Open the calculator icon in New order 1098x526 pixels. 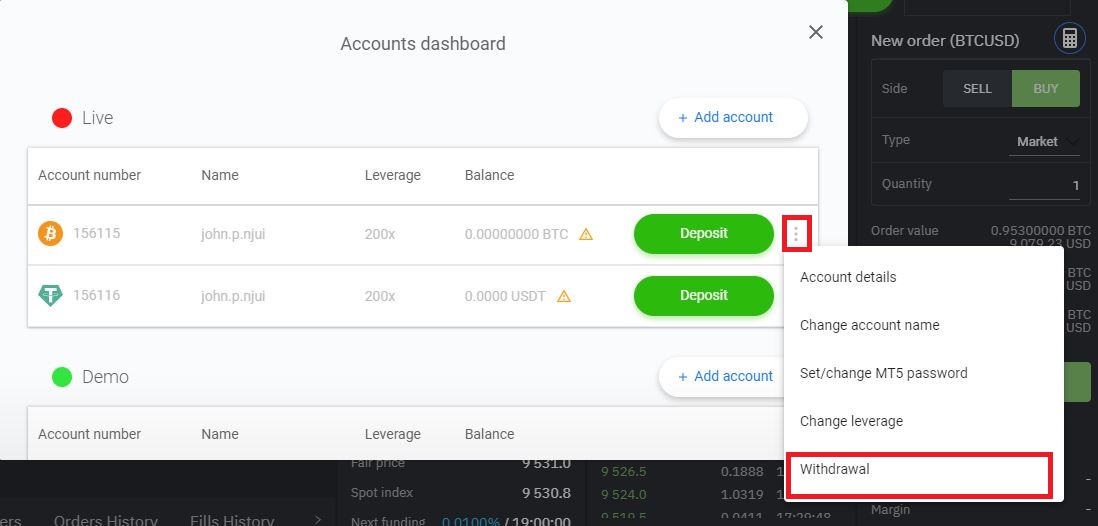point(1069,39)
